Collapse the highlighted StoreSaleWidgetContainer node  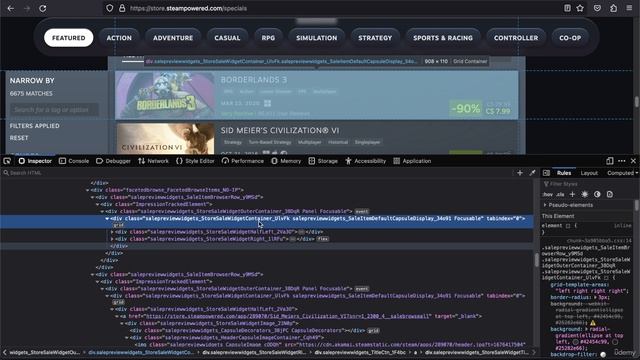click(107, 219)
